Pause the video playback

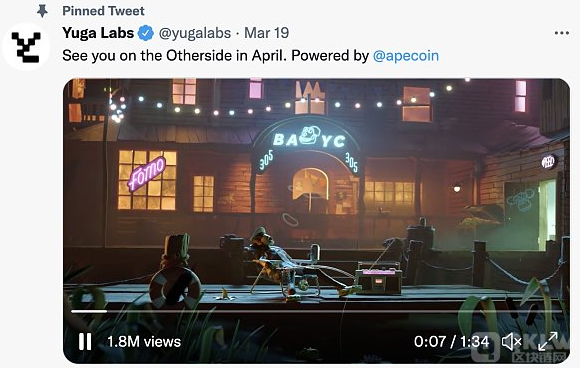click(x=85, y=341)
